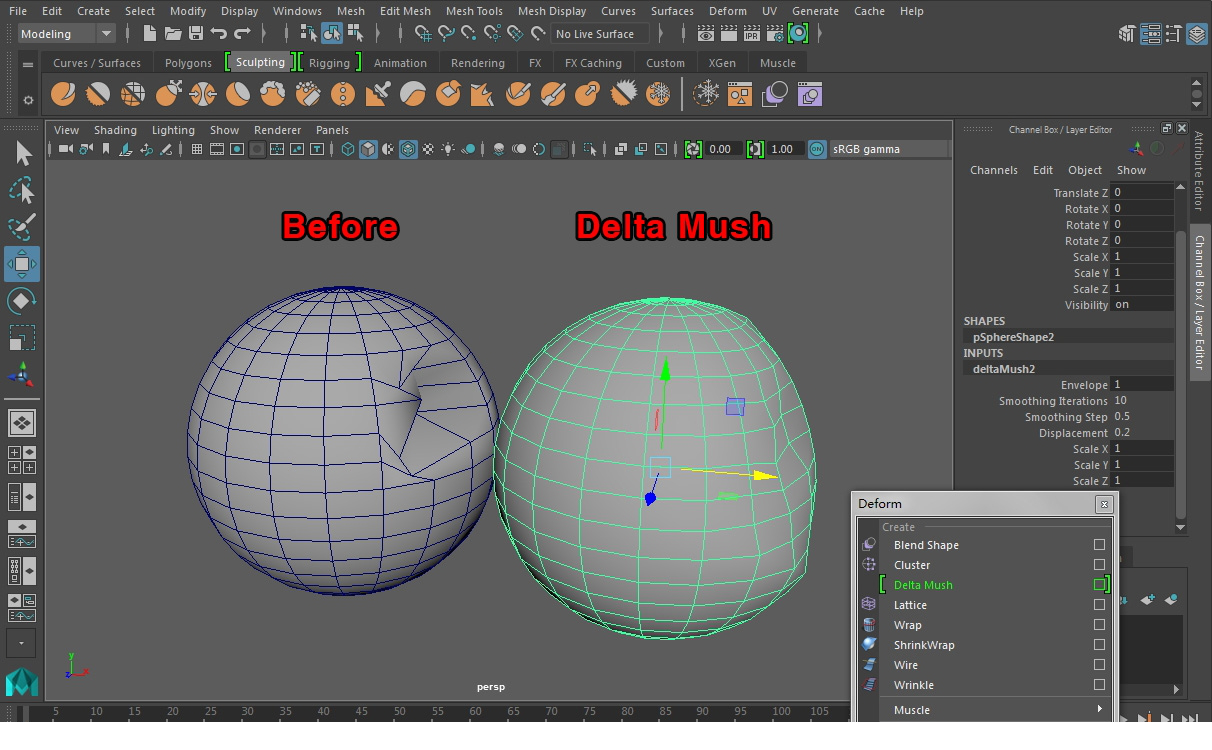Open the Mesh Tools menu

[x=474, y=11]
